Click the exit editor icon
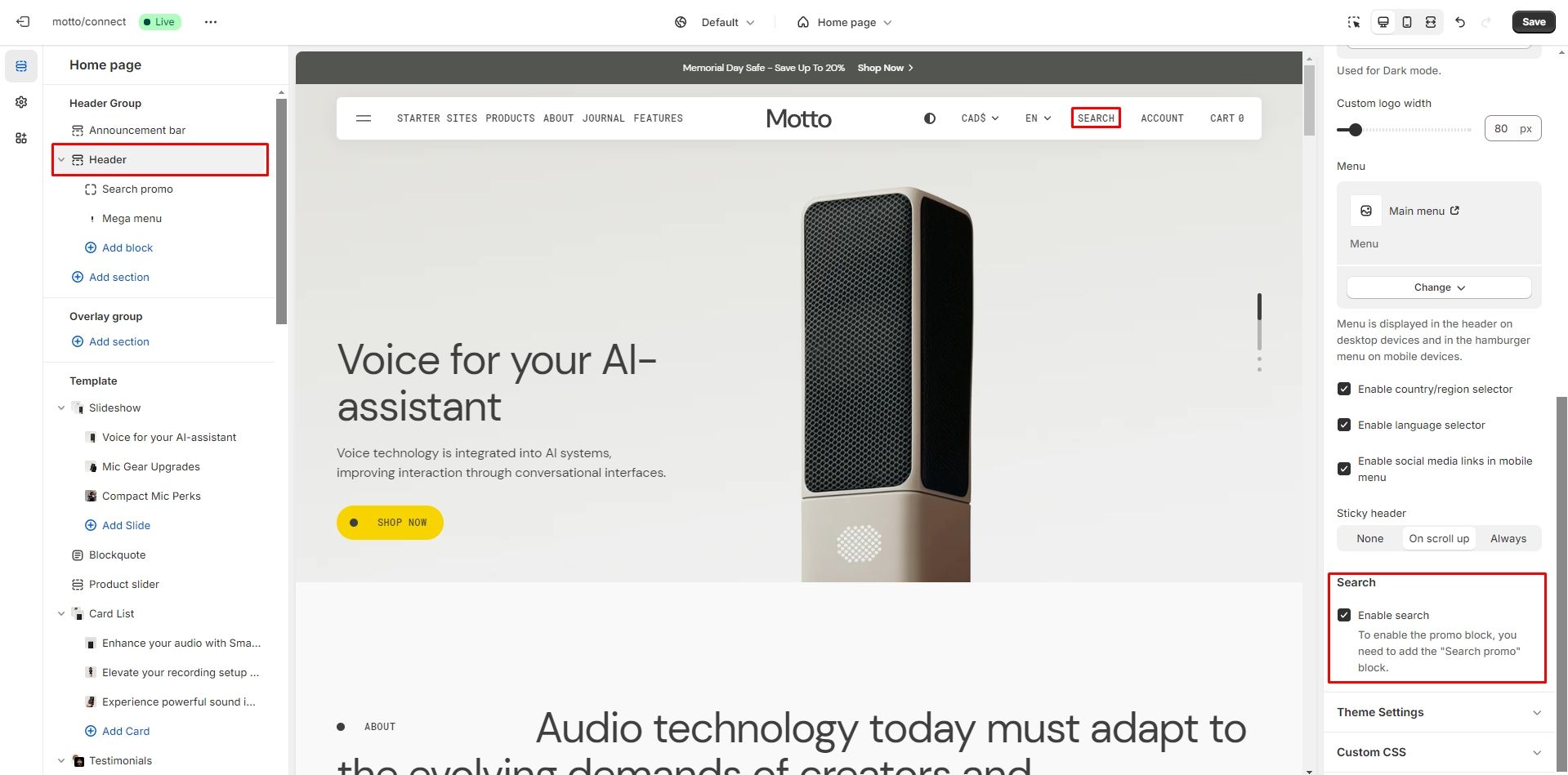This screenshot has width=1568, height=775. 23,22
